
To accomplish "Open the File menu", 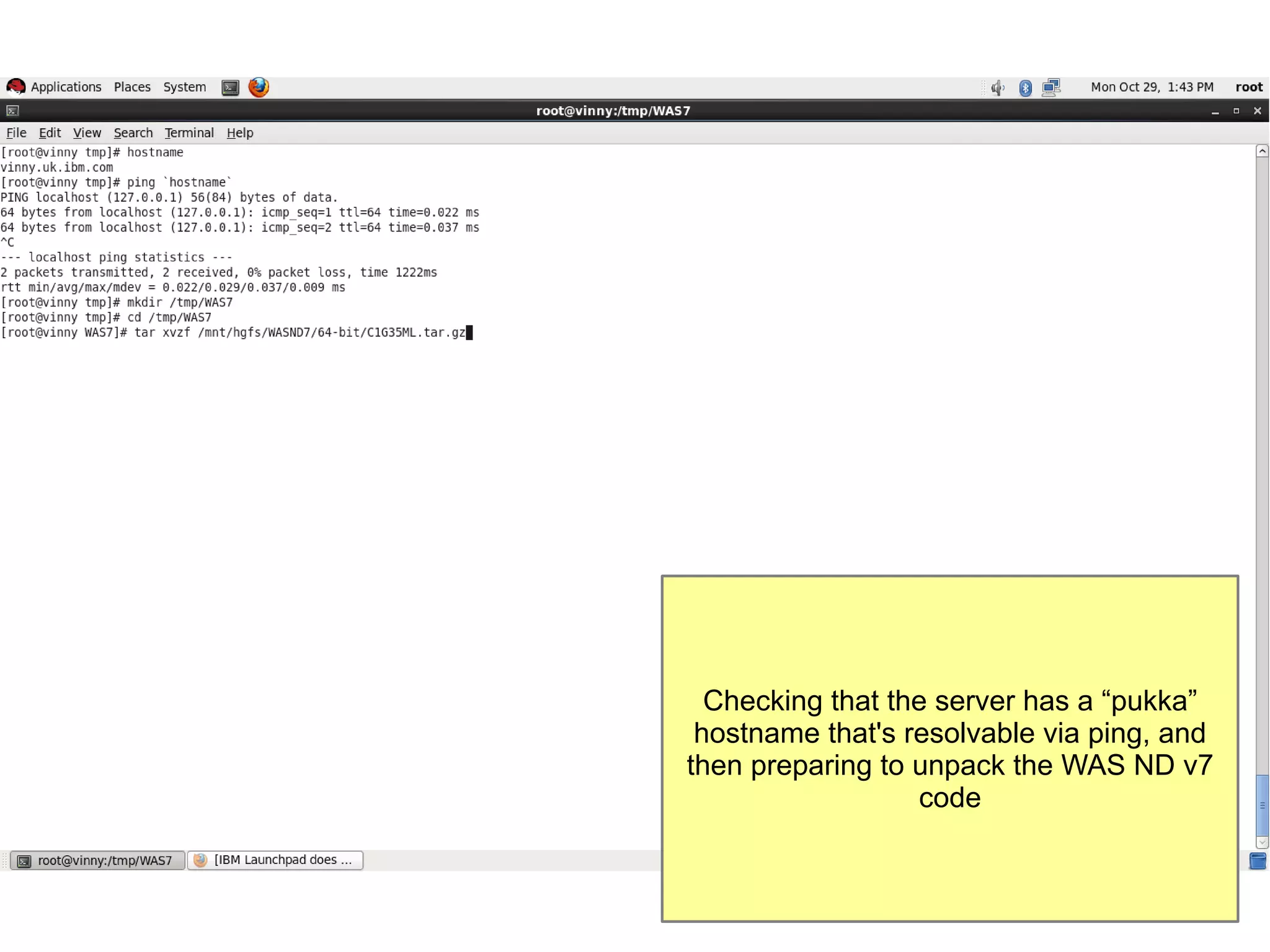I will tap(16, 133).
